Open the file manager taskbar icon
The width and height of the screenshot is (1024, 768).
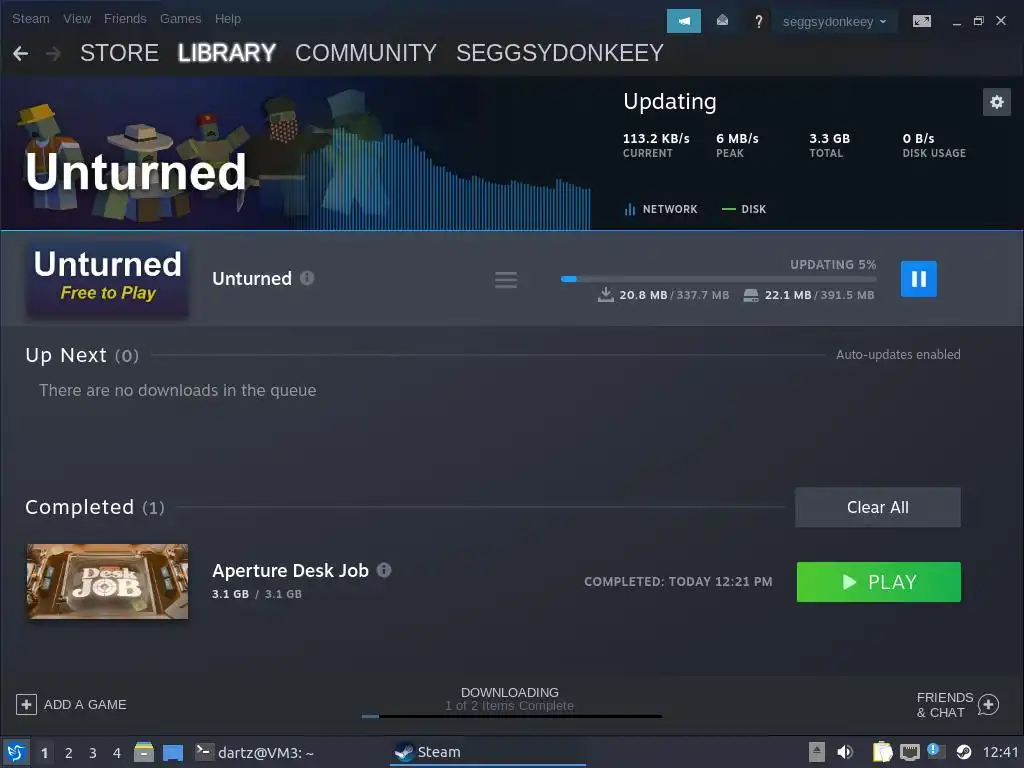pos(144,752)
